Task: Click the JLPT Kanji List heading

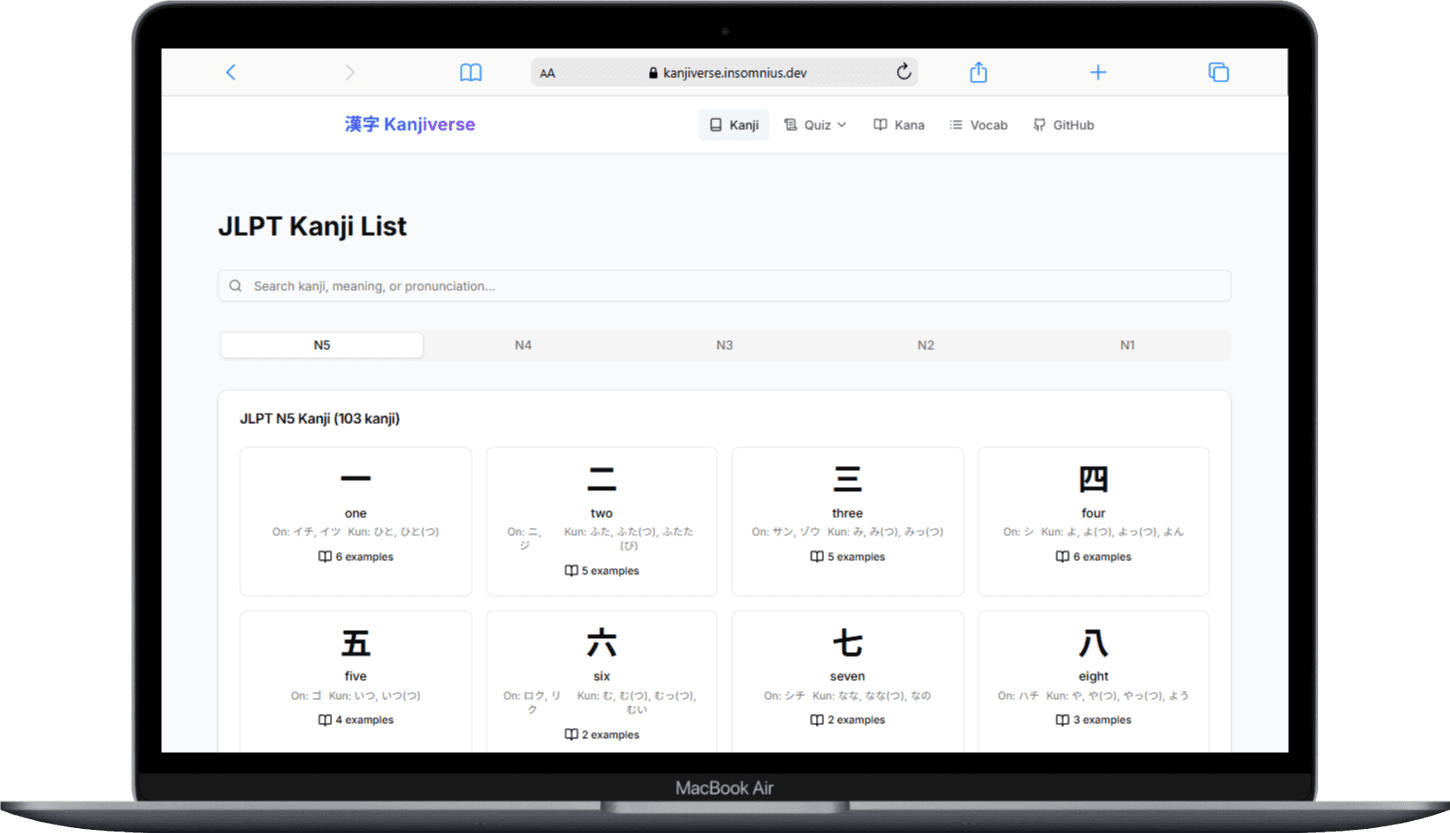Action: pyautogui.click(x=313, y=227)
